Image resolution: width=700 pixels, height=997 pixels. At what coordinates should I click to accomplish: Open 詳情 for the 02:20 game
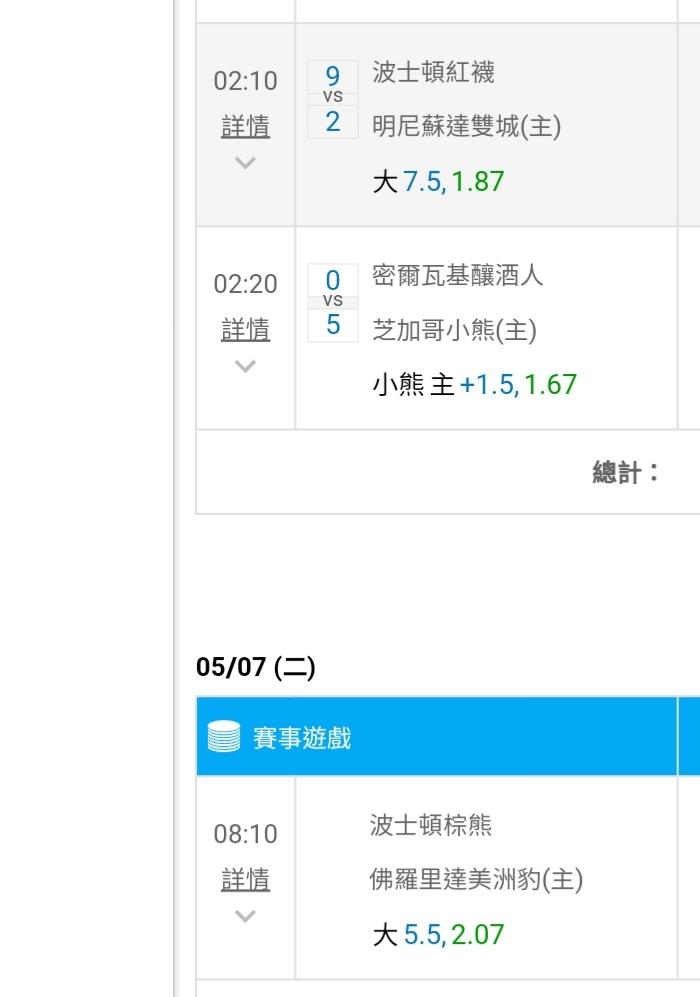tap(245, 329)
